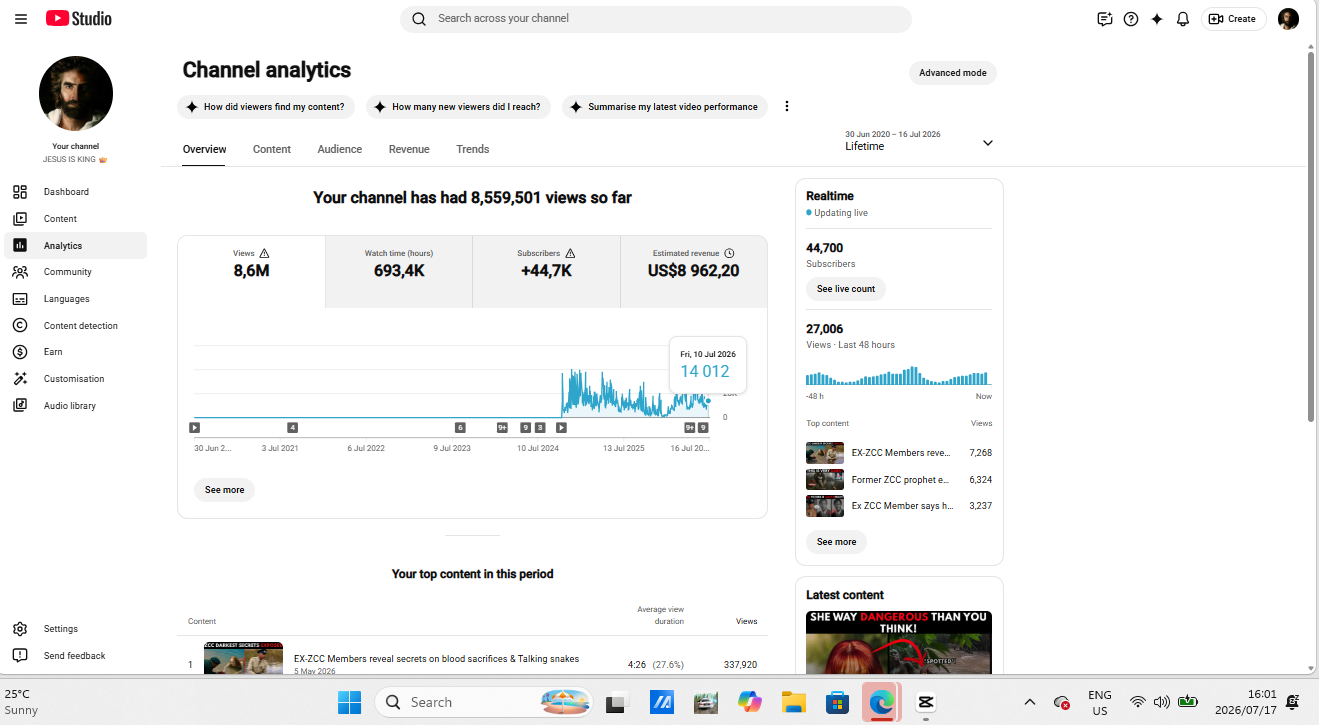Open the Lifetime date range dropdown

pos(919,142)
